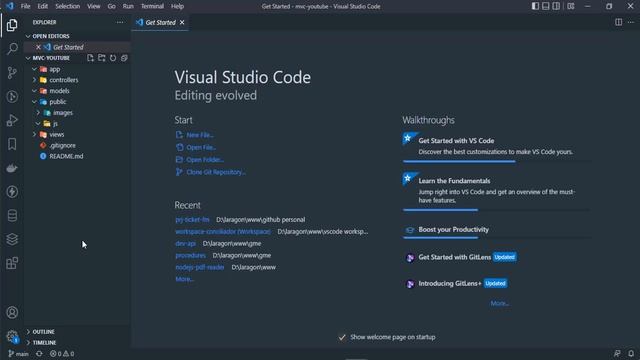
Task: Click the New File icon in the explorer header
Action: pyautogui.click(x=90, y=58)
